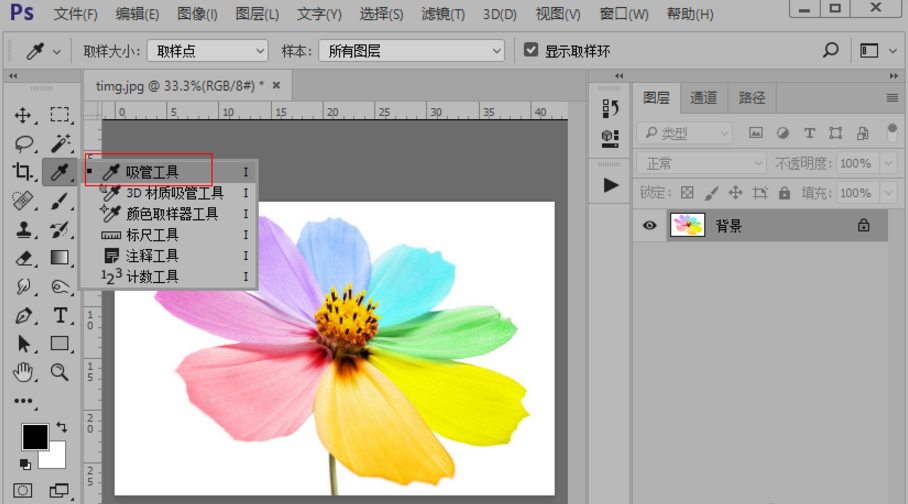Select the Hand tool
Screen dimensions: 908x504
click(23, 372)
